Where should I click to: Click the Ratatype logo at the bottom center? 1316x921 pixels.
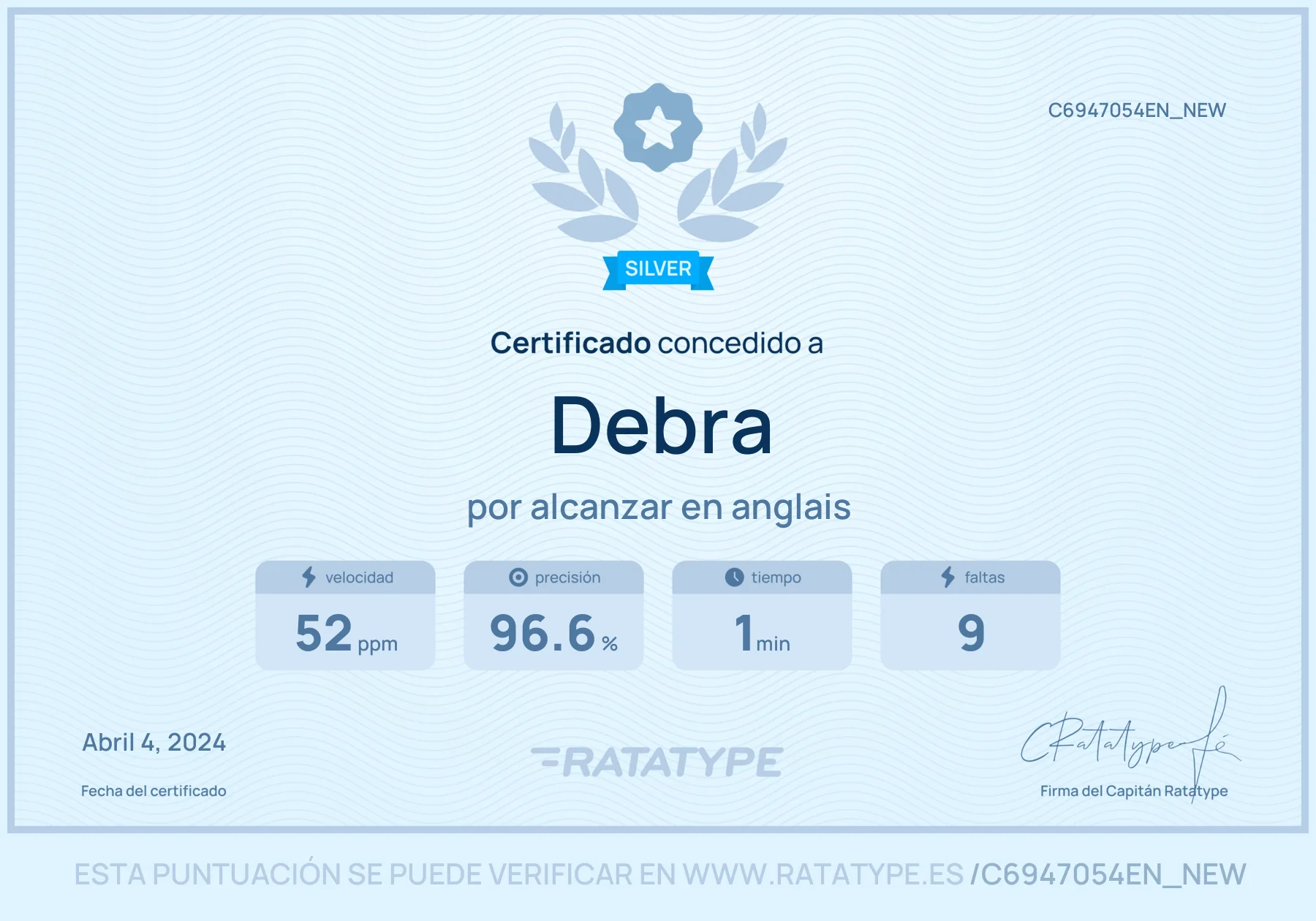point(657,762)
